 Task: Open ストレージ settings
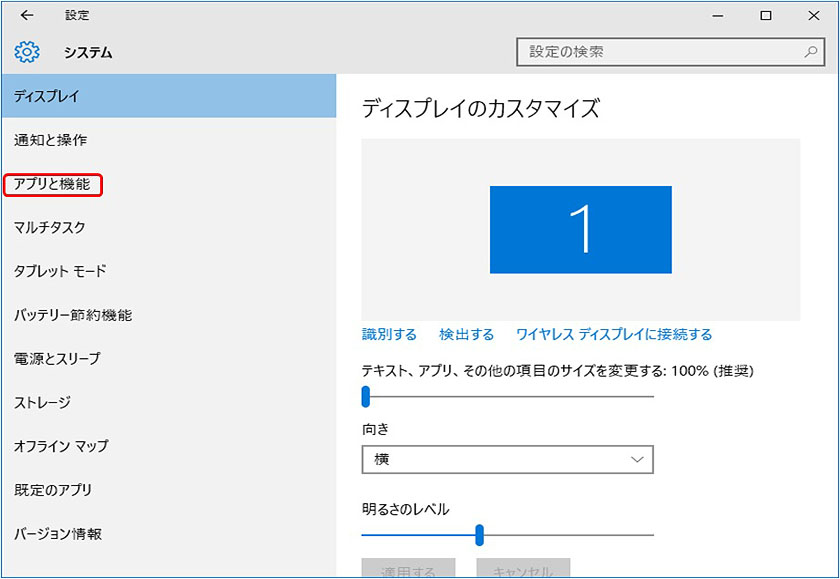pyautogui.click(x=169, y=402)
